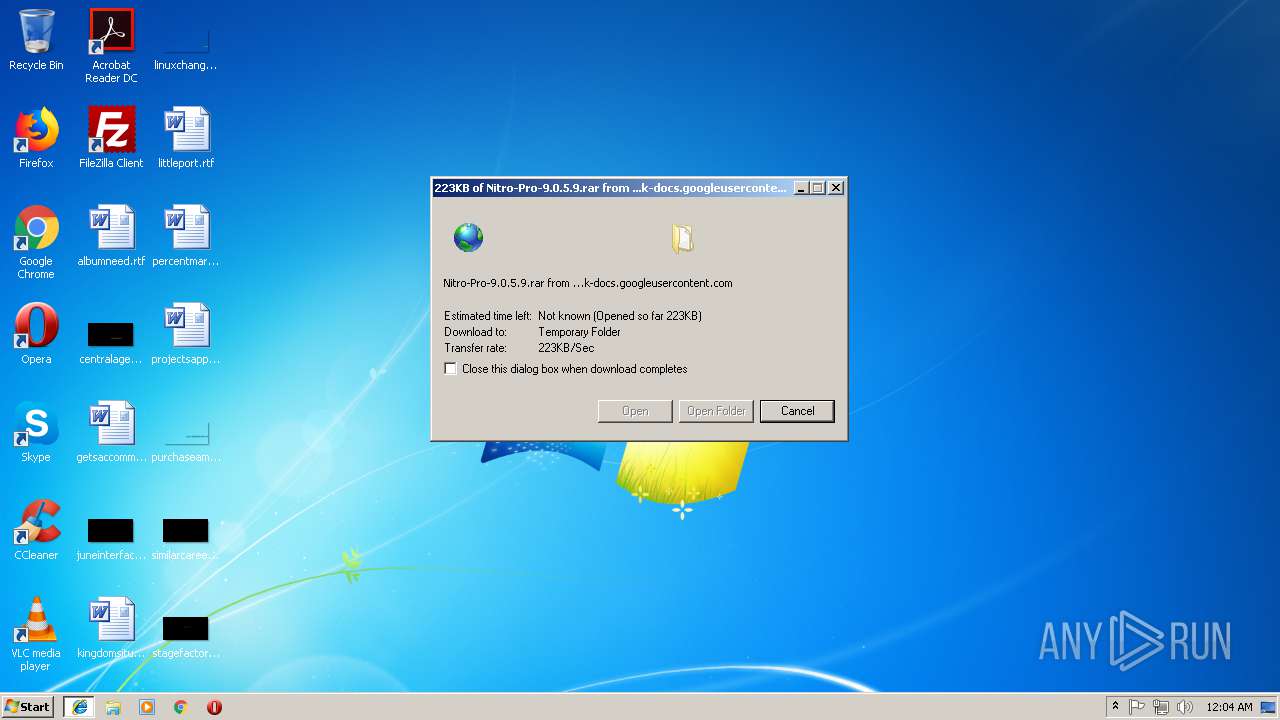1280x720 pixels.
Task: Click the network tray icon
Action: (x=1161, y=707)
